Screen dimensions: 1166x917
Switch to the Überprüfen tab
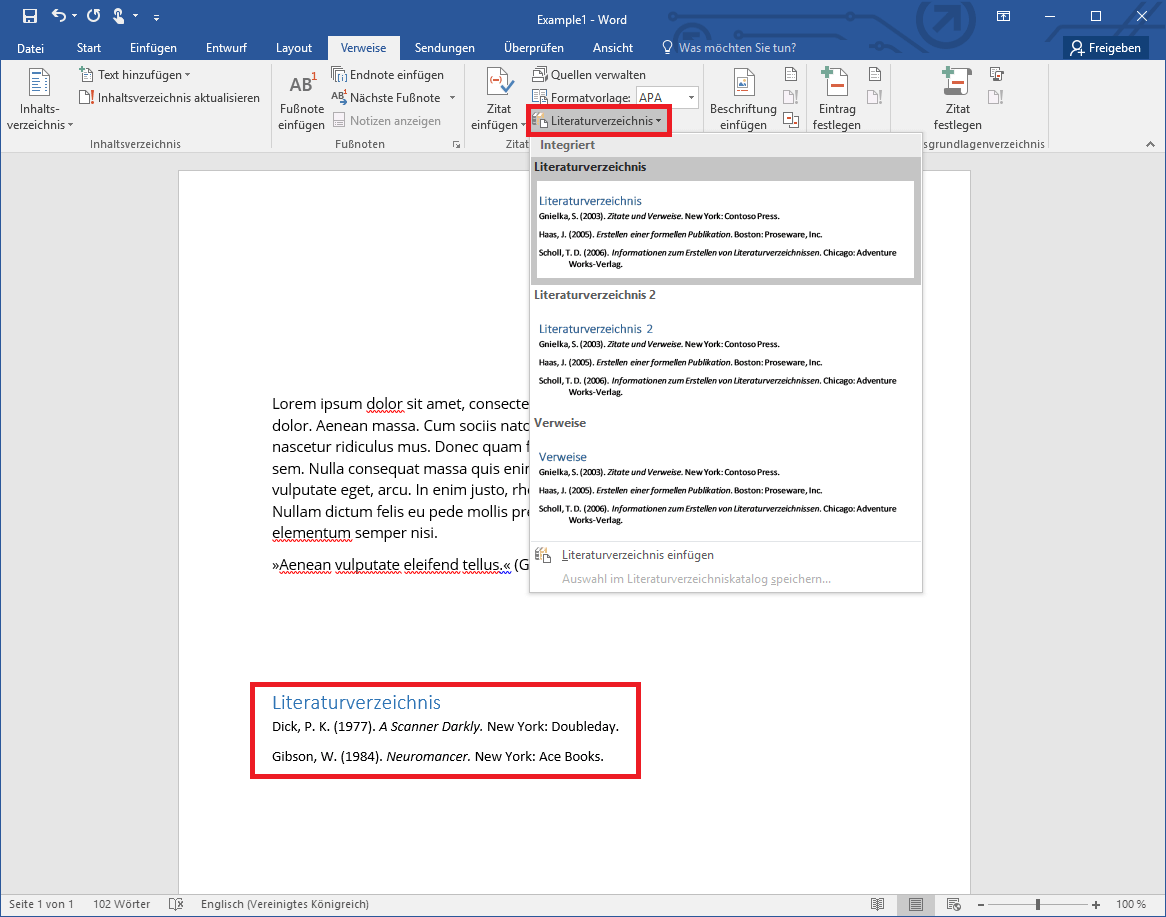click(534, 48)
